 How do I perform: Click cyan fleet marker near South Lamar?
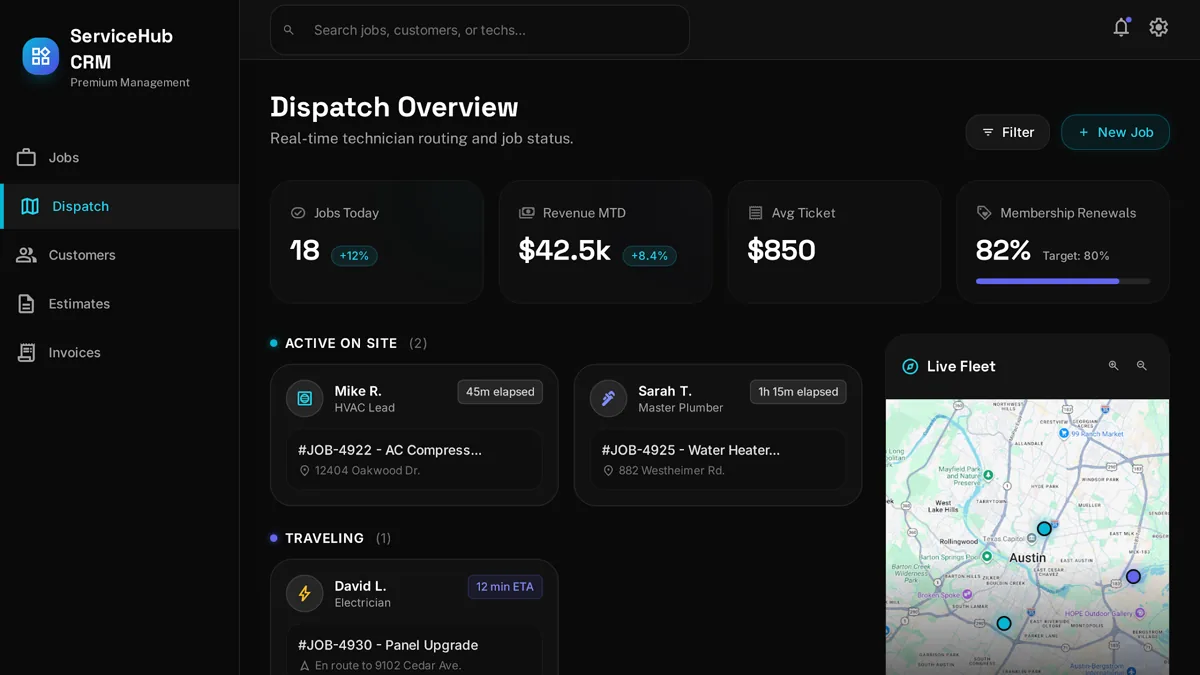[1004, 623]
